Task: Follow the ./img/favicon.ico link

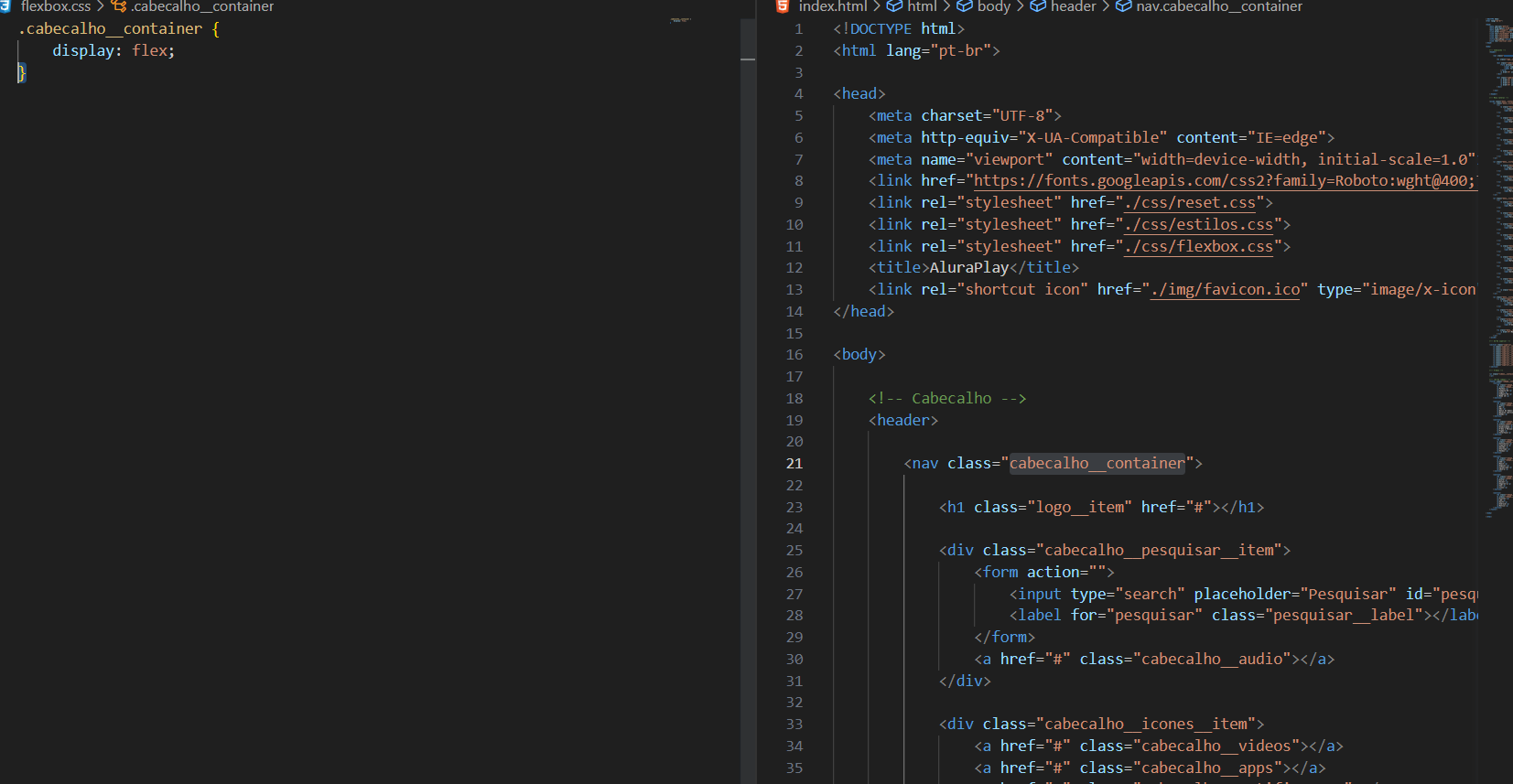Action: [x=1226, y=290]
